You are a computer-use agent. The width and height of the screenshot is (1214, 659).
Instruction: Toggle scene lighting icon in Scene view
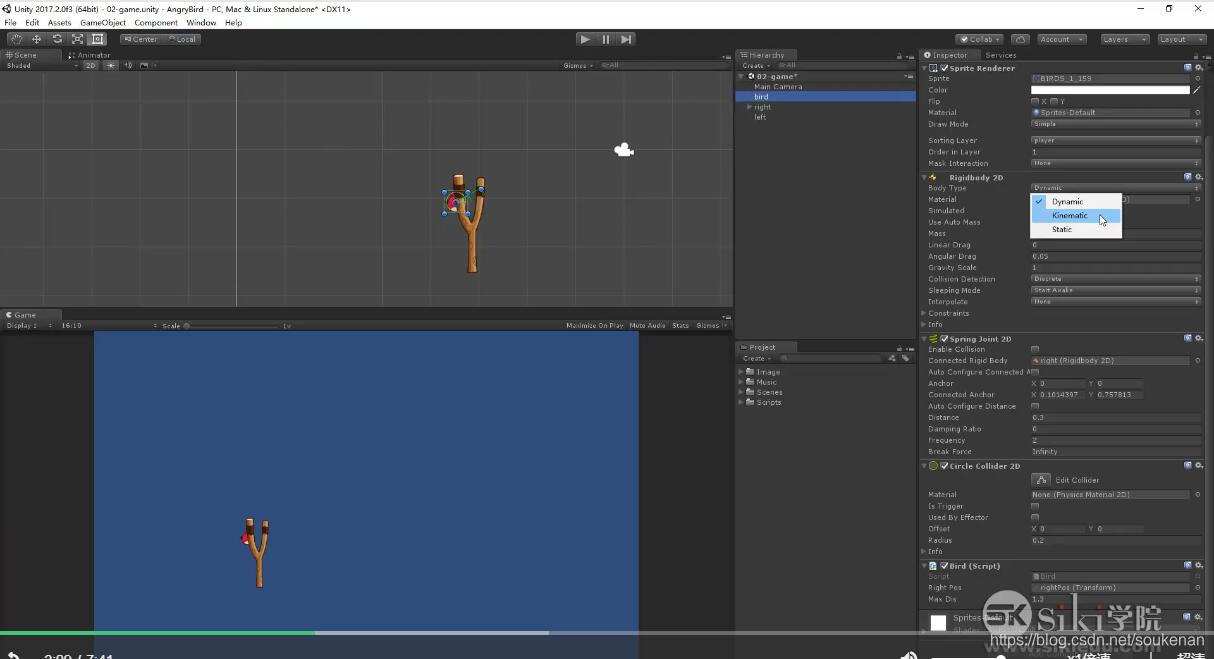coord(111,65)
